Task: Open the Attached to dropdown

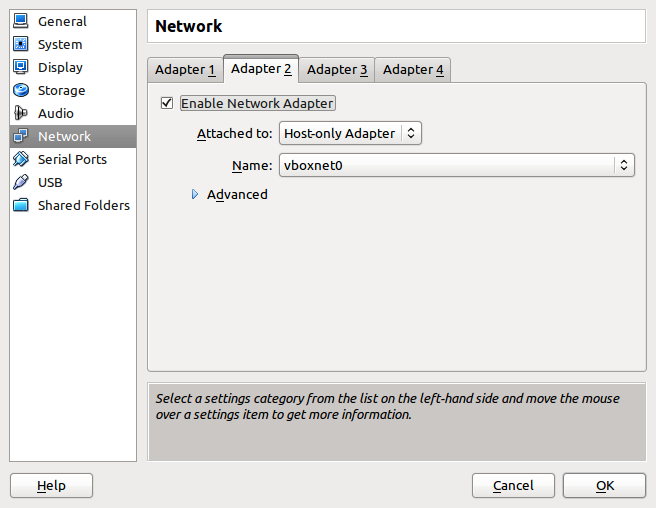Action: (x=350, y=133)
